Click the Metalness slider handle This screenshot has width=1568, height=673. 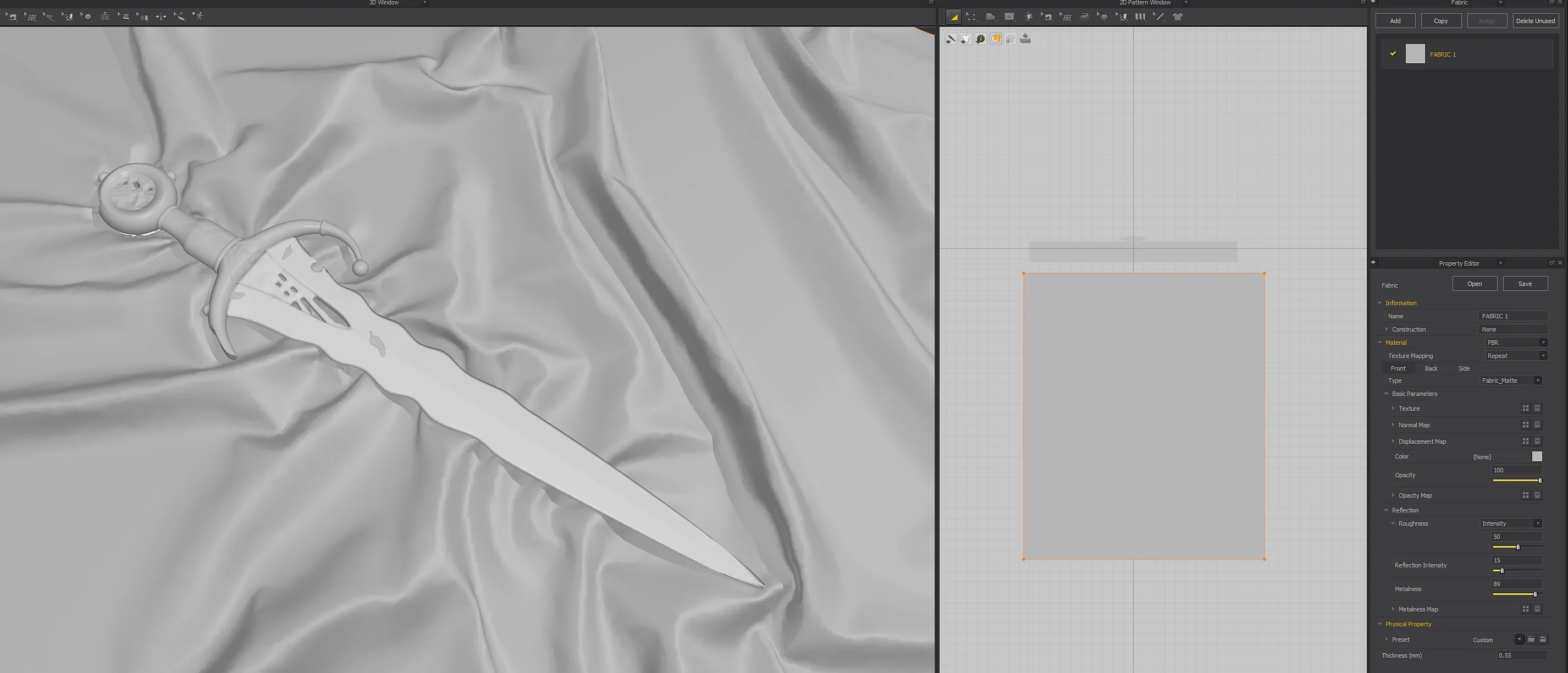coord(1534,594)
